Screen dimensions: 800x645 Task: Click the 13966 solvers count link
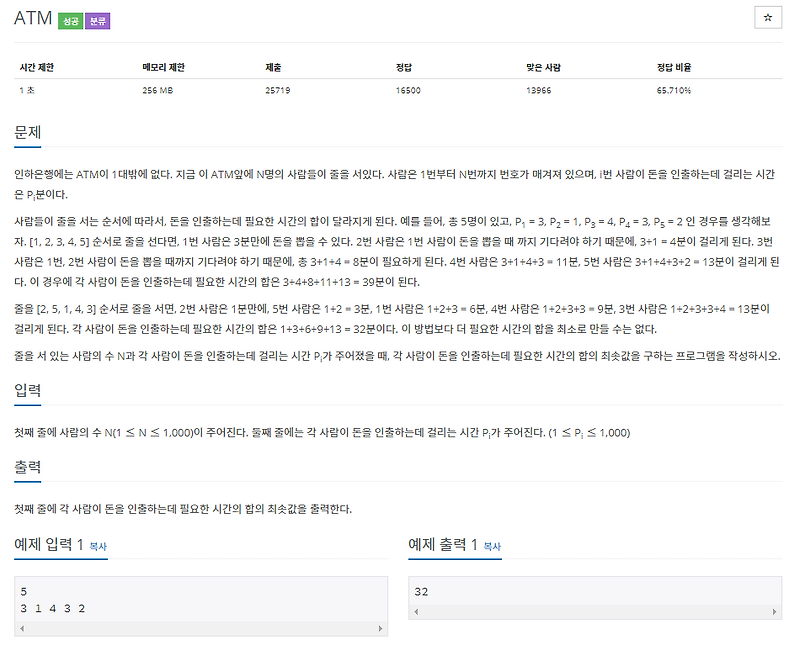coord(541,89)
